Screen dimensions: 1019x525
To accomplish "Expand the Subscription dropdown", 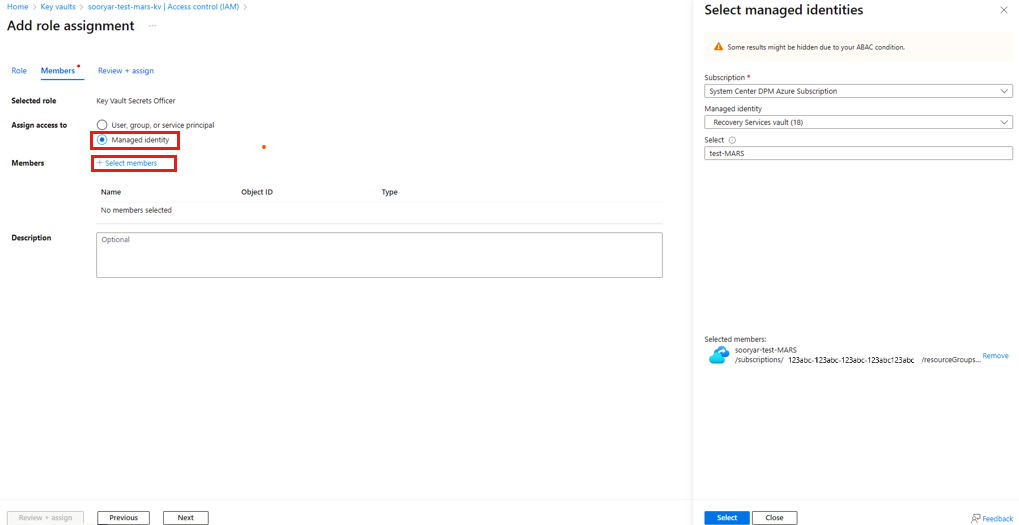I will pos(858,91).
